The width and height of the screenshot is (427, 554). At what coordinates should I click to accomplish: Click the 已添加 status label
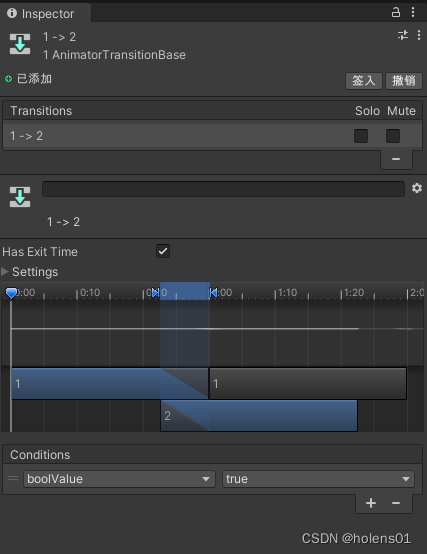click(34, 79)
